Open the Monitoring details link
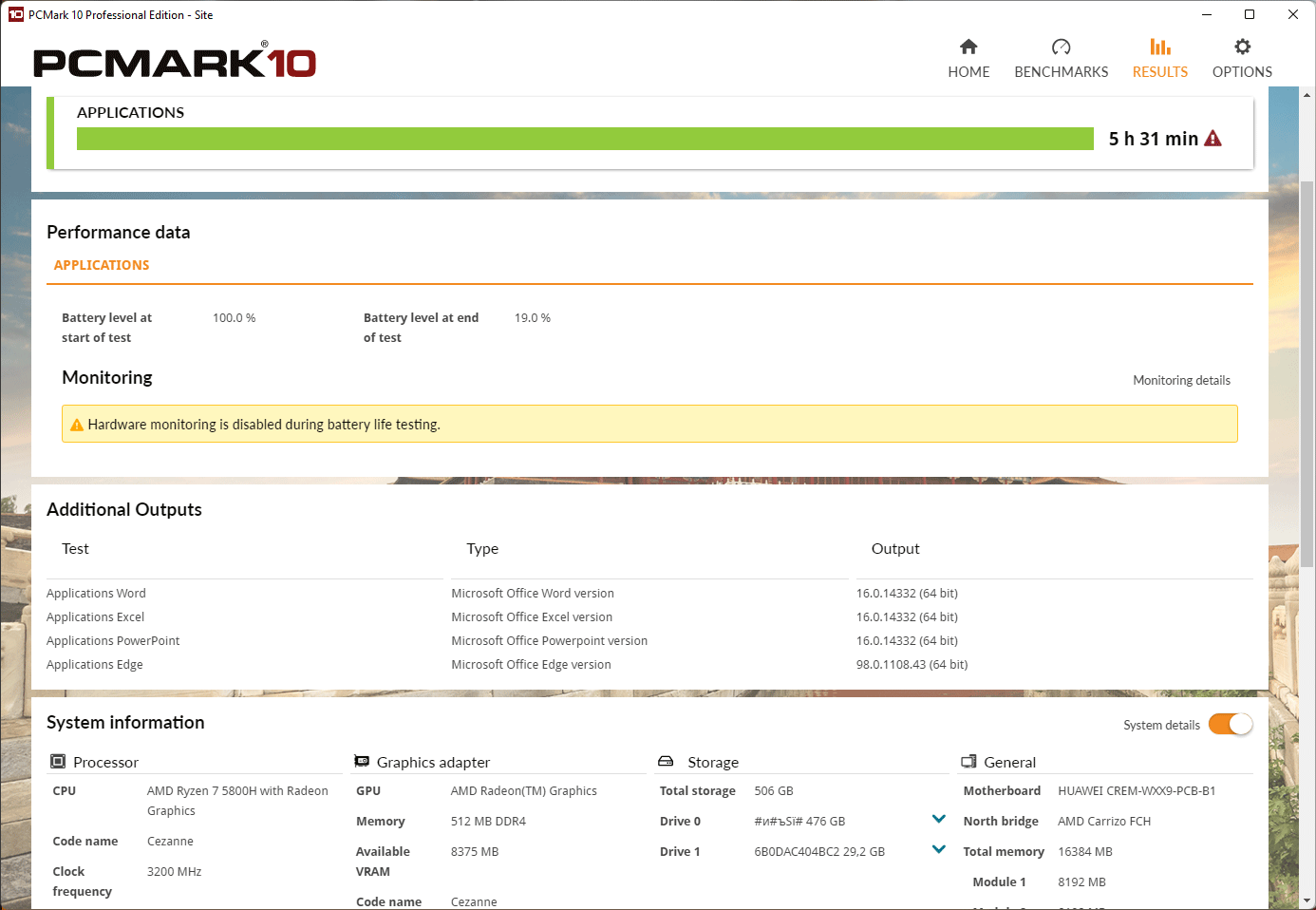Viewport: 1316px width, 910px height. pyautogui.click(x=1181, y=380)
